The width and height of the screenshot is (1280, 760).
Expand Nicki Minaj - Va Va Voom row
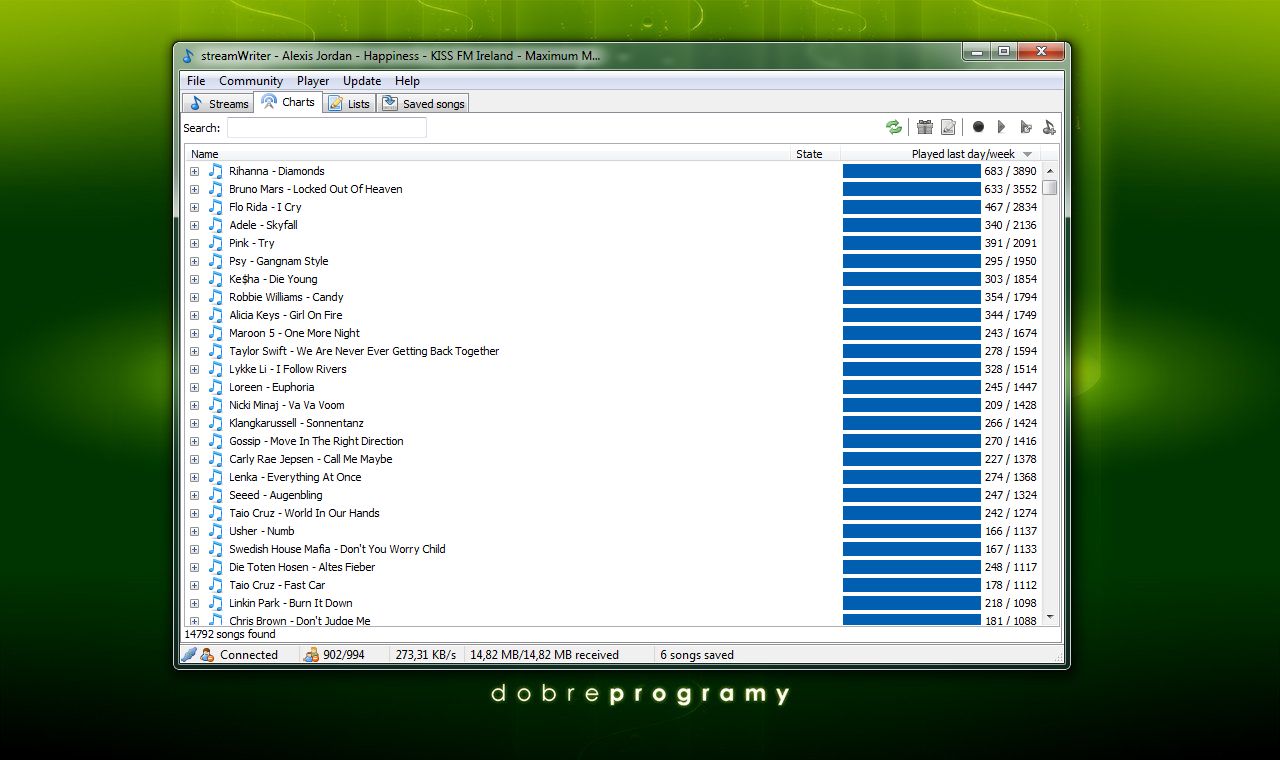point(194,405)
